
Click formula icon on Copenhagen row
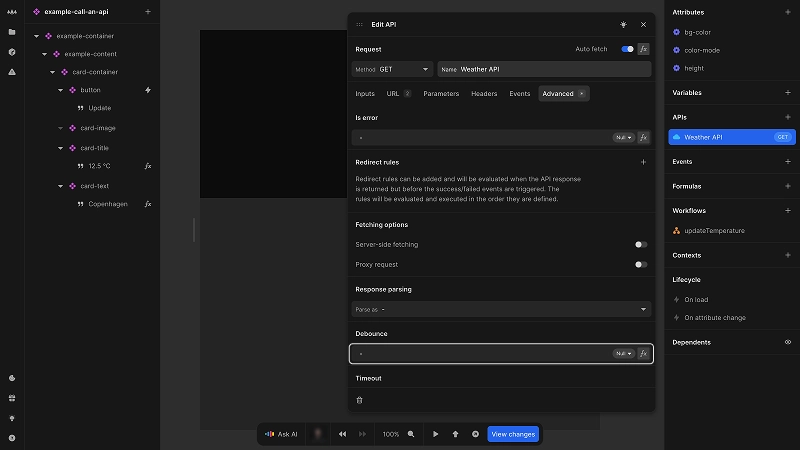click(x=147, y=204)
